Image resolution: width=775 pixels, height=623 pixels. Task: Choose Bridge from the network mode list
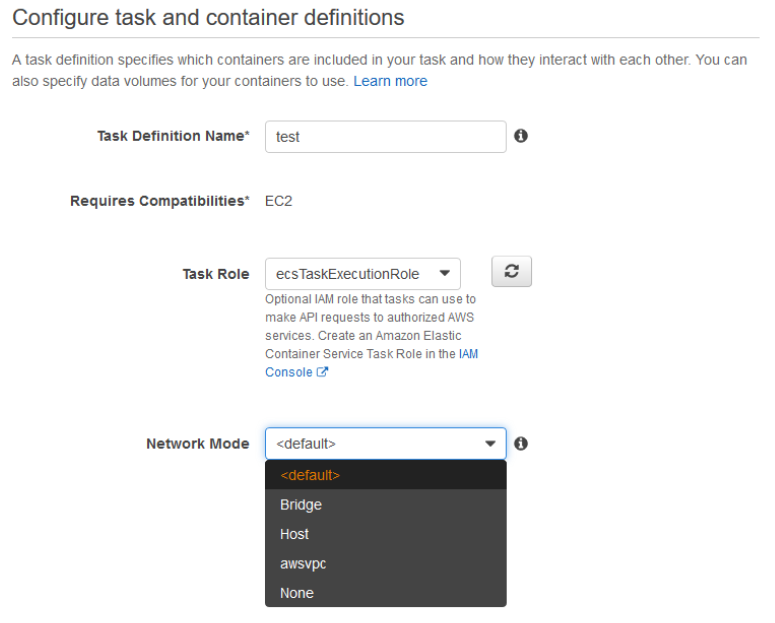click(385, 505)
